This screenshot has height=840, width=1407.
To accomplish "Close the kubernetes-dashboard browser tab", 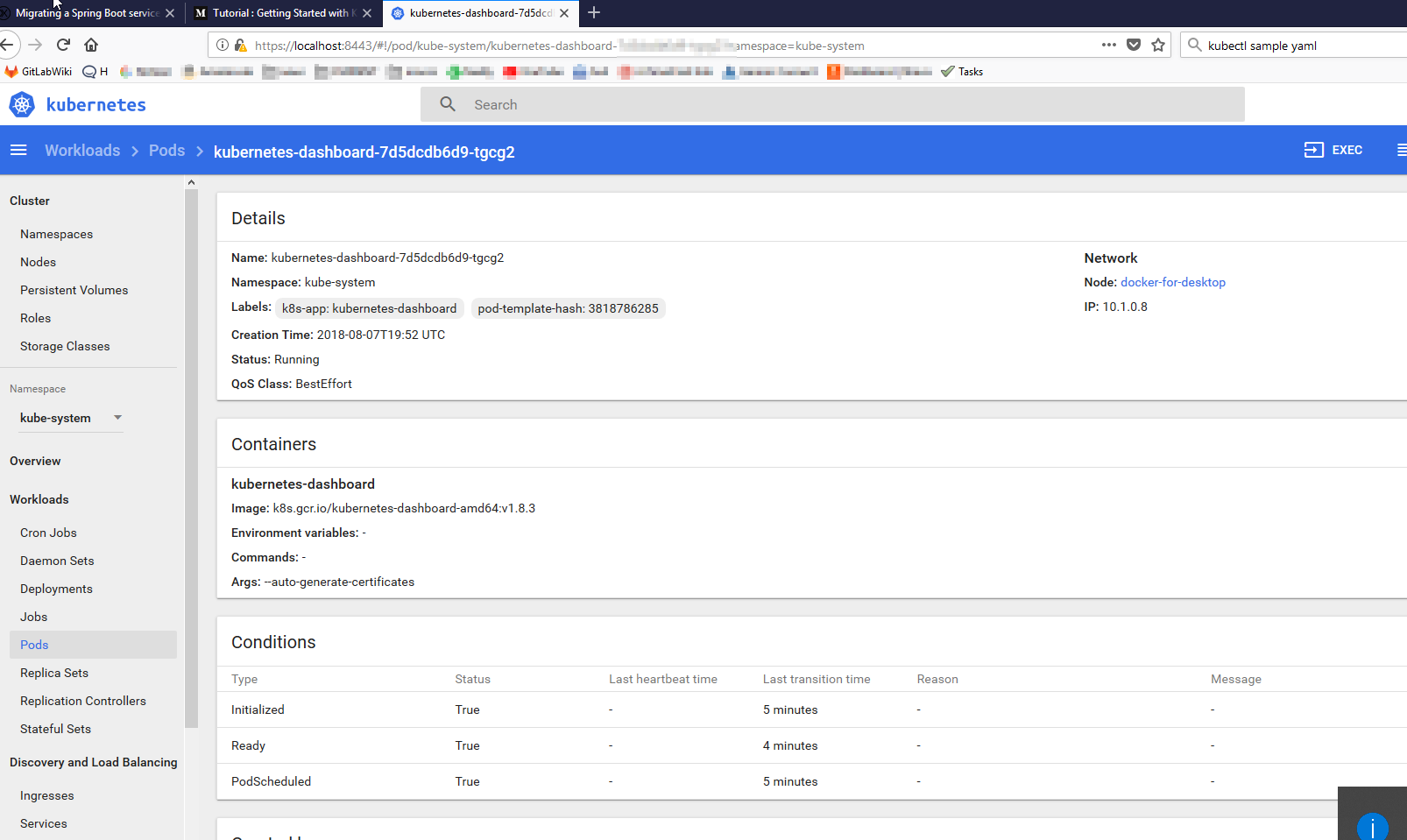I will coord(564,13).
